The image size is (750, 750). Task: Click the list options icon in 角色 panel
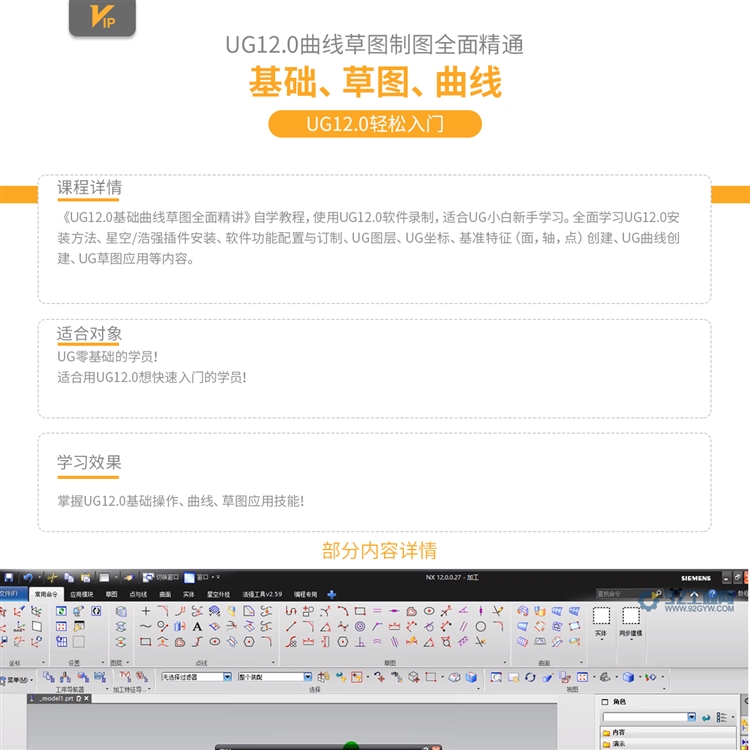click(722, 717)
